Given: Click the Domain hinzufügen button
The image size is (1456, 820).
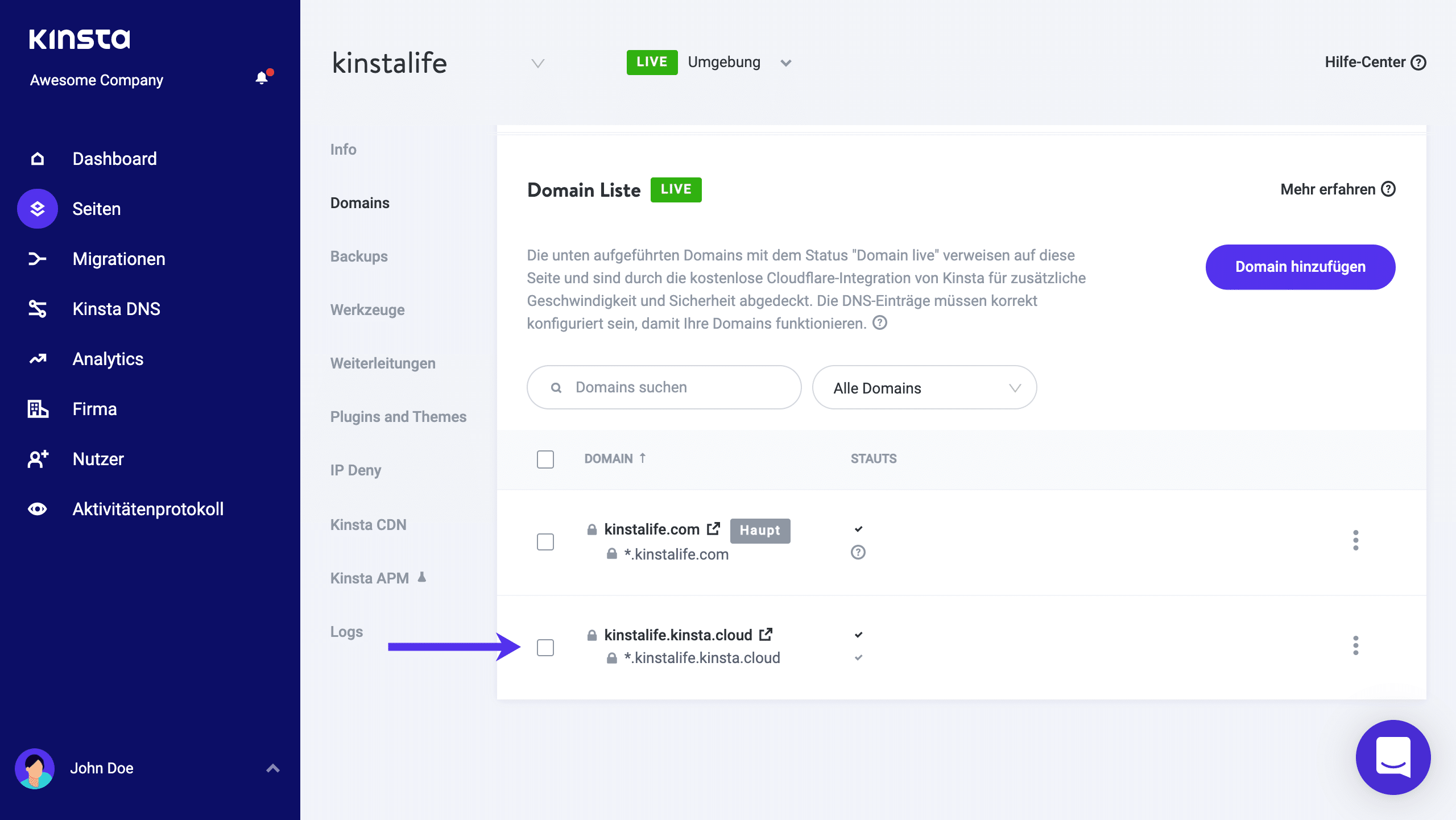Looking at the screenshot, I should click(x=1300, y=267).
